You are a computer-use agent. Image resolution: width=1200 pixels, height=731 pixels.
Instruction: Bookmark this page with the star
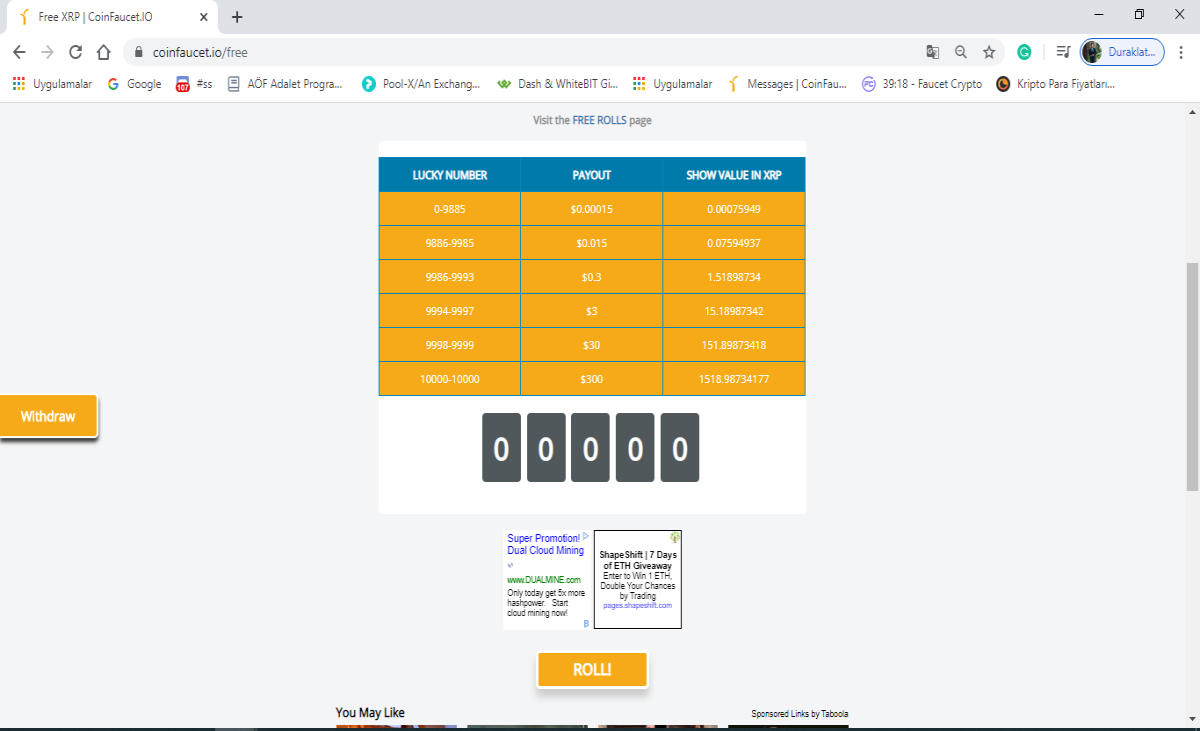coord(989,52)
